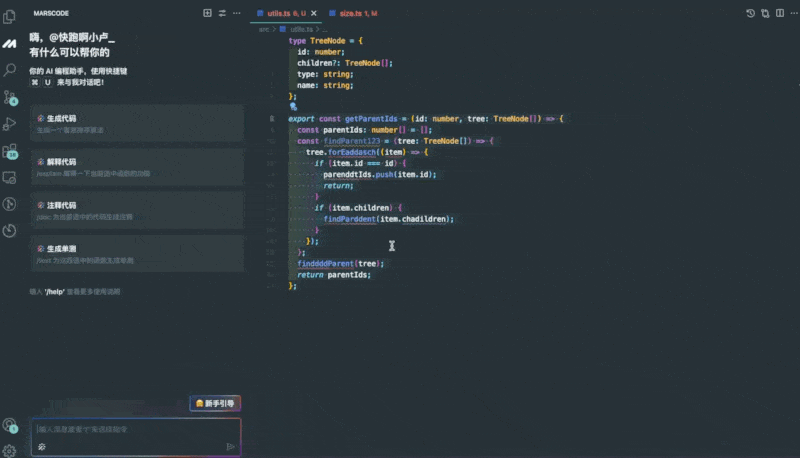800x458 pixels.
Task: Focus the MarsCode chat input field
Action: tap(136, 429)
